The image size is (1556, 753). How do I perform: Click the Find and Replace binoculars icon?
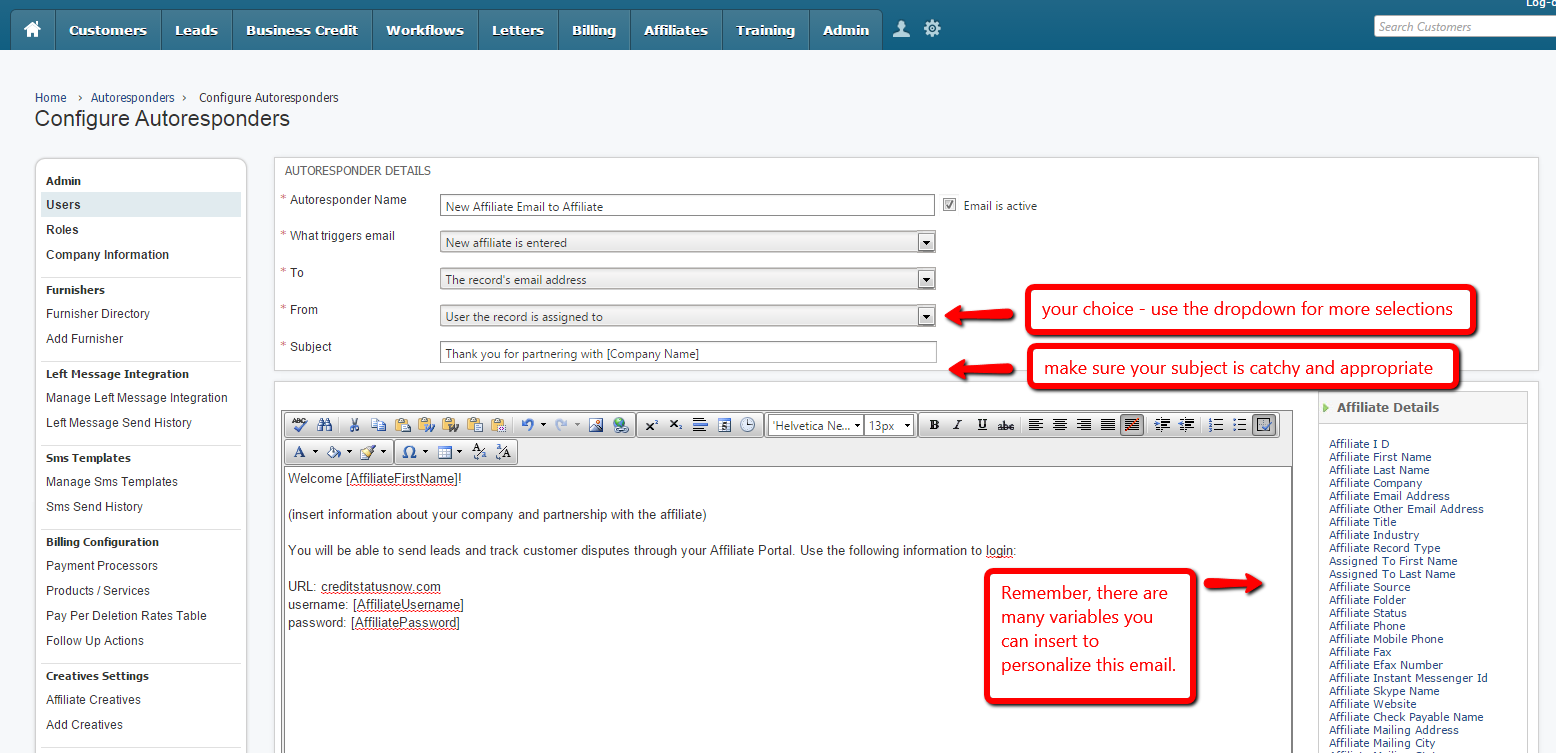pos(324,425)
